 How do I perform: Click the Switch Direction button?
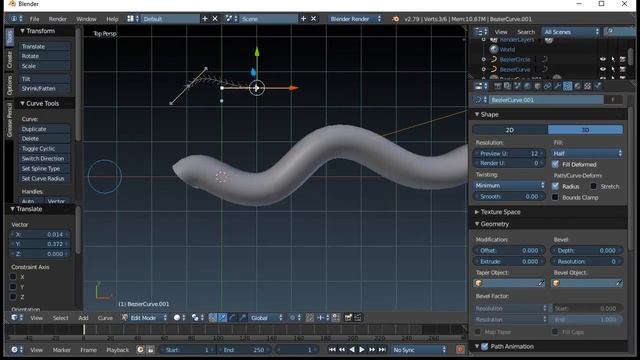[x=44, y=158]
